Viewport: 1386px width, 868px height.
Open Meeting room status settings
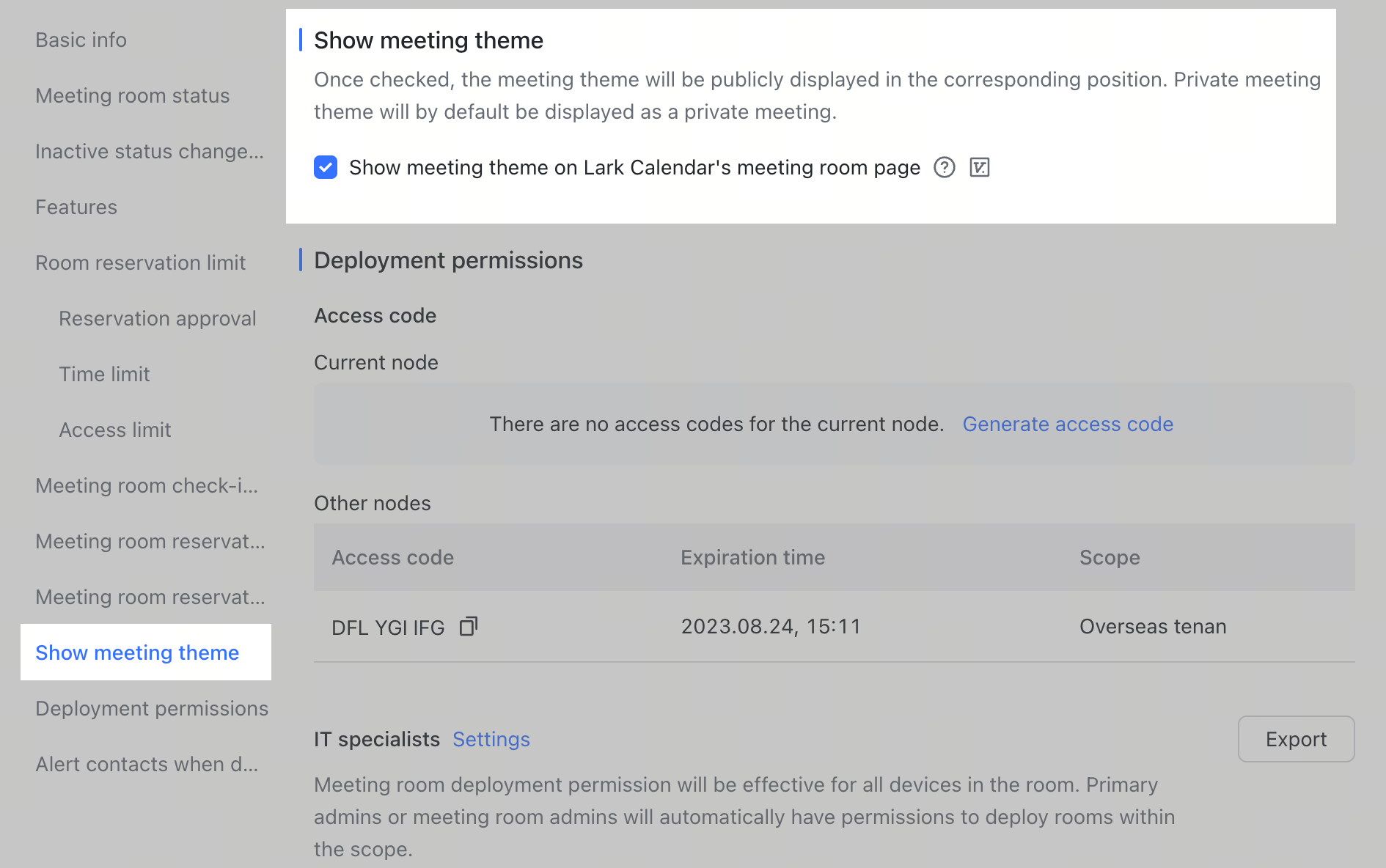pyautogui.click(x=133, y=95)
